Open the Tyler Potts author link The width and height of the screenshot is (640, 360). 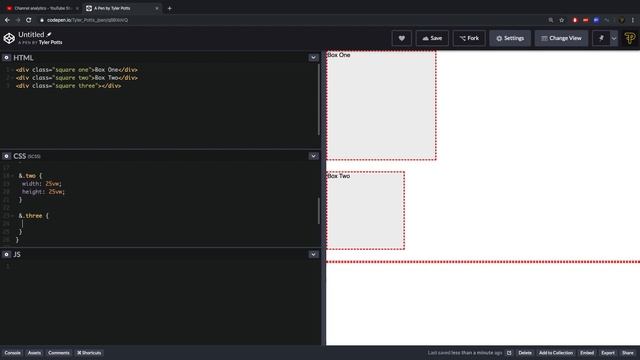coord(51,42)
